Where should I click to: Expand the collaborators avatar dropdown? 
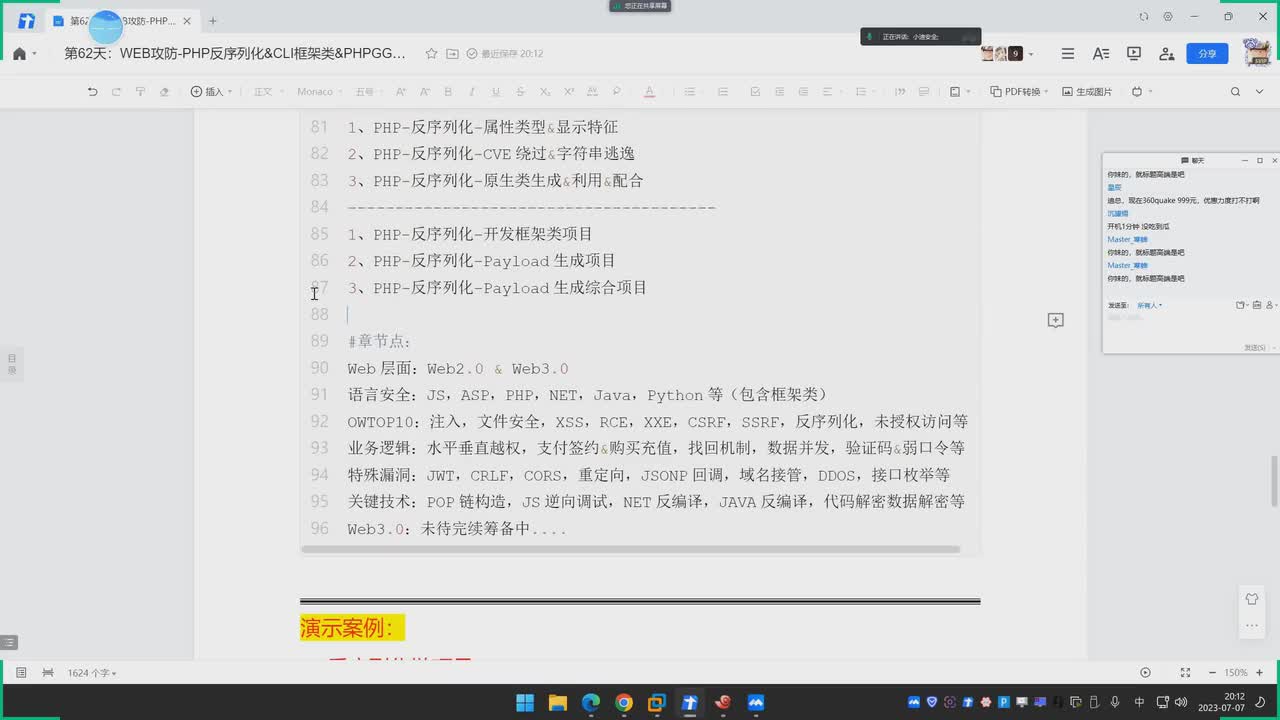click(1032, 54)
